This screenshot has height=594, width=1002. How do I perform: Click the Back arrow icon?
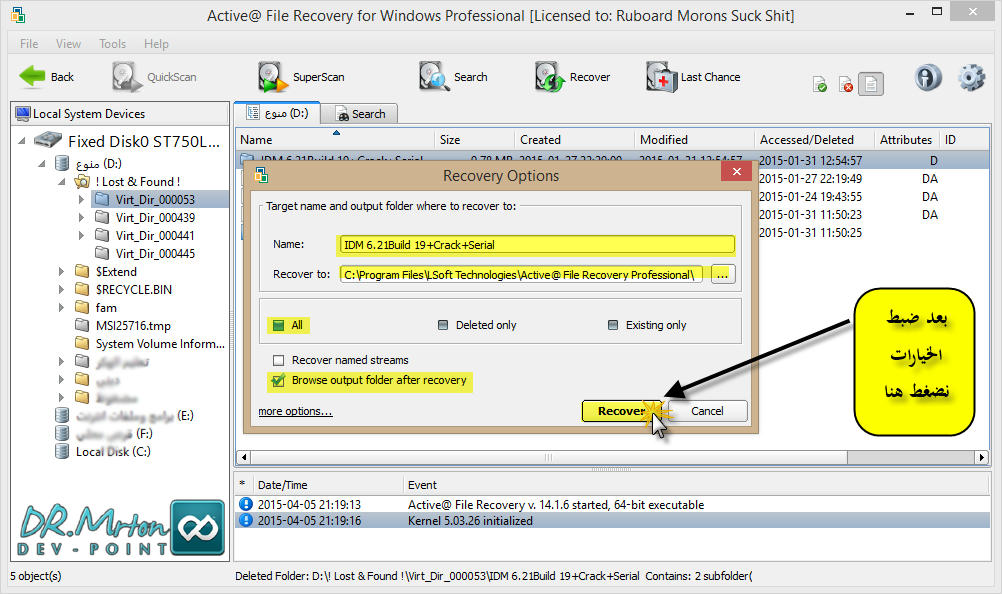tap(32, 77)
